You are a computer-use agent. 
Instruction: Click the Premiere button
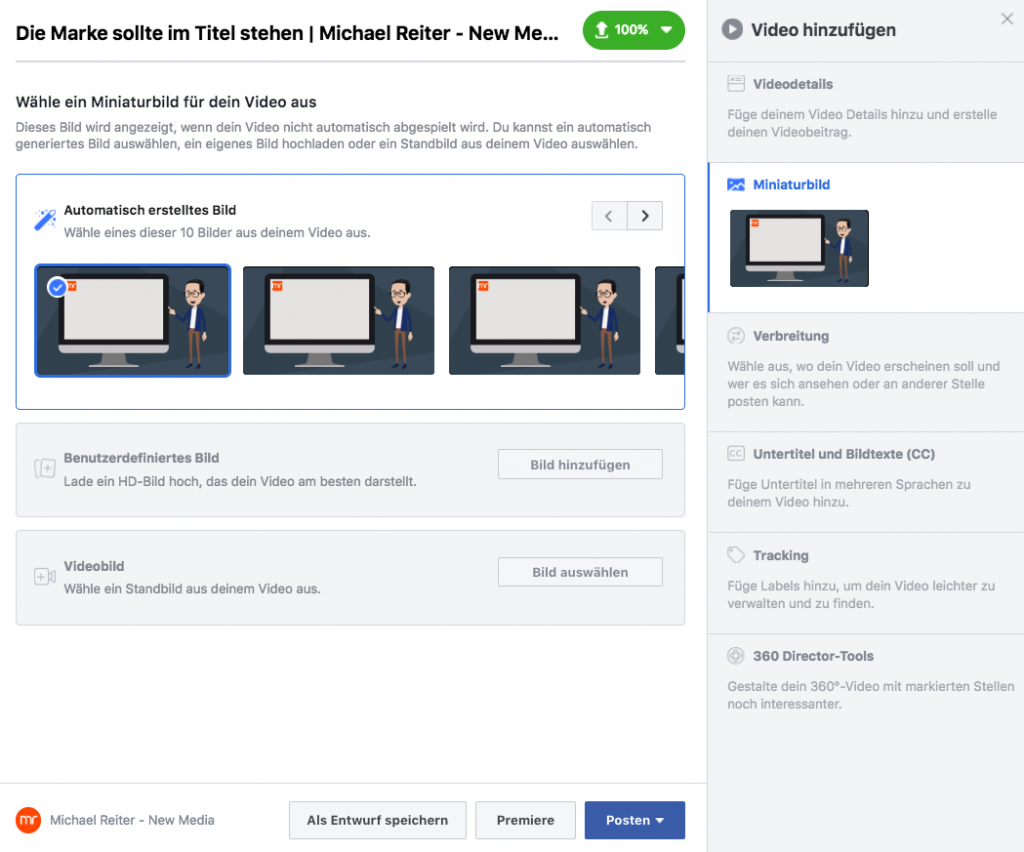(525, 820)
